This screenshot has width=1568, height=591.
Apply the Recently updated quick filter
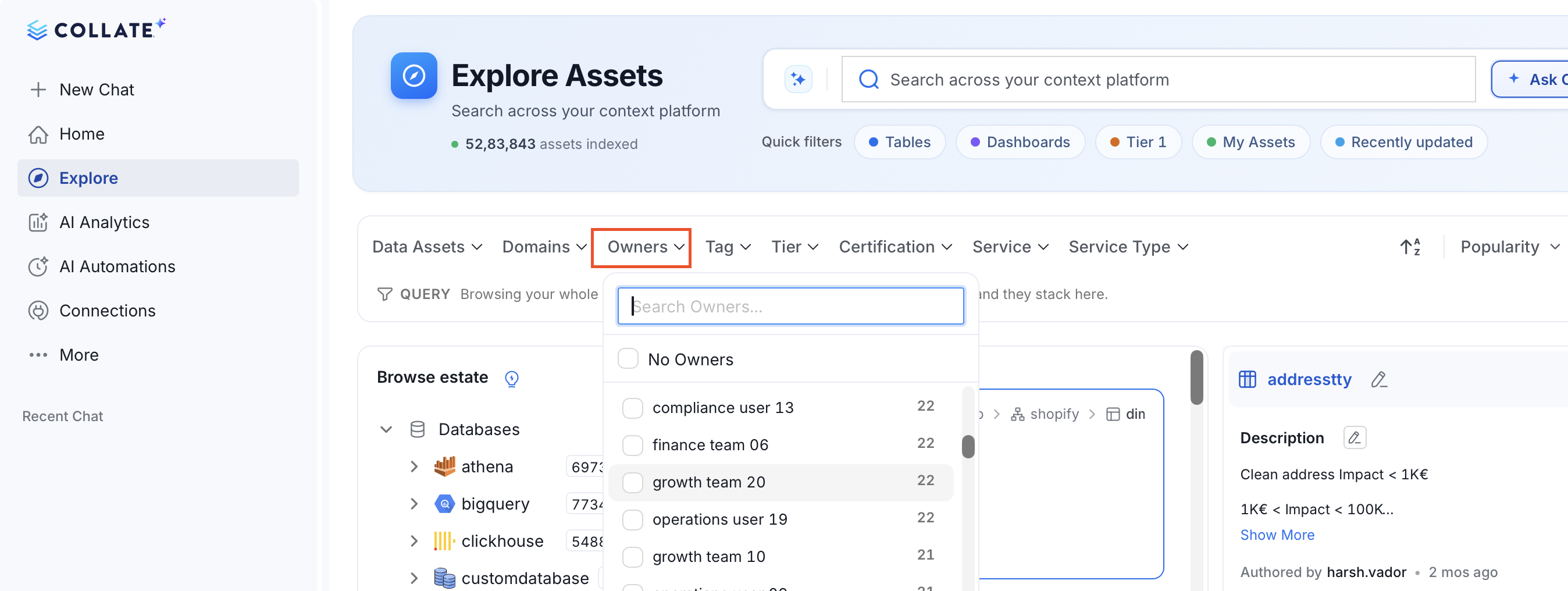click(x=1403, y=142)
